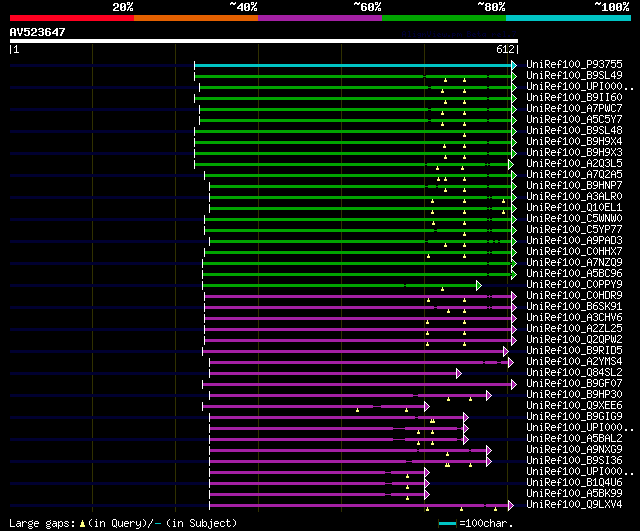This screenshot has width=640, height=531.
Task: Choose the UniRef100_A3ALR0 label
Action: pos(574,197)
